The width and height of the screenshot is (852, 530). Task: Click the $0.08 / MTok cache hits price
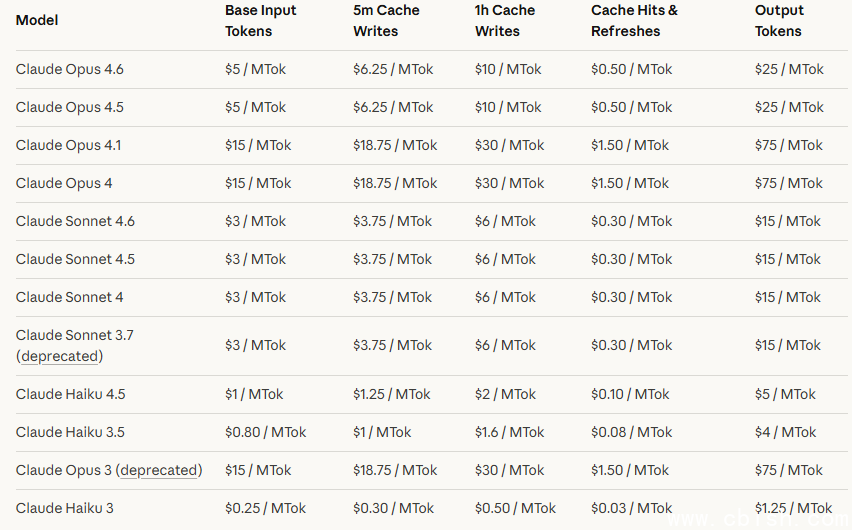(x=631, y=432)
